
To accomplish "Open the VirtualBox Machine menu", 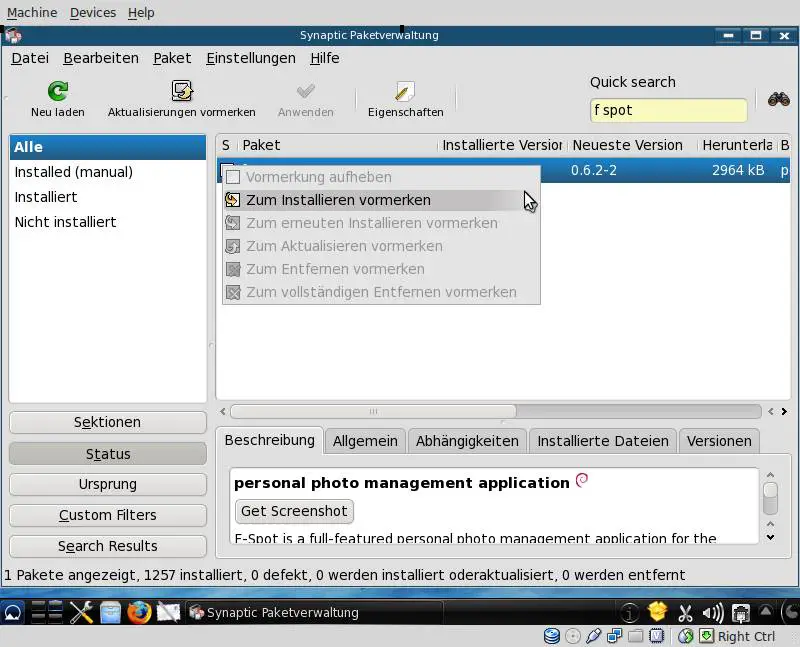I will click(x=32, y=12).
